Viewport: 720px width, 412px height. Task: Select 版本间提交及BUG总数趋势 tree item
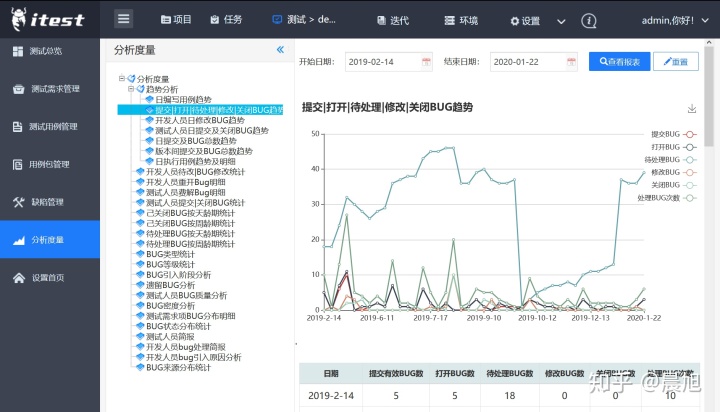pyautogui.click(x=204, y=151)
